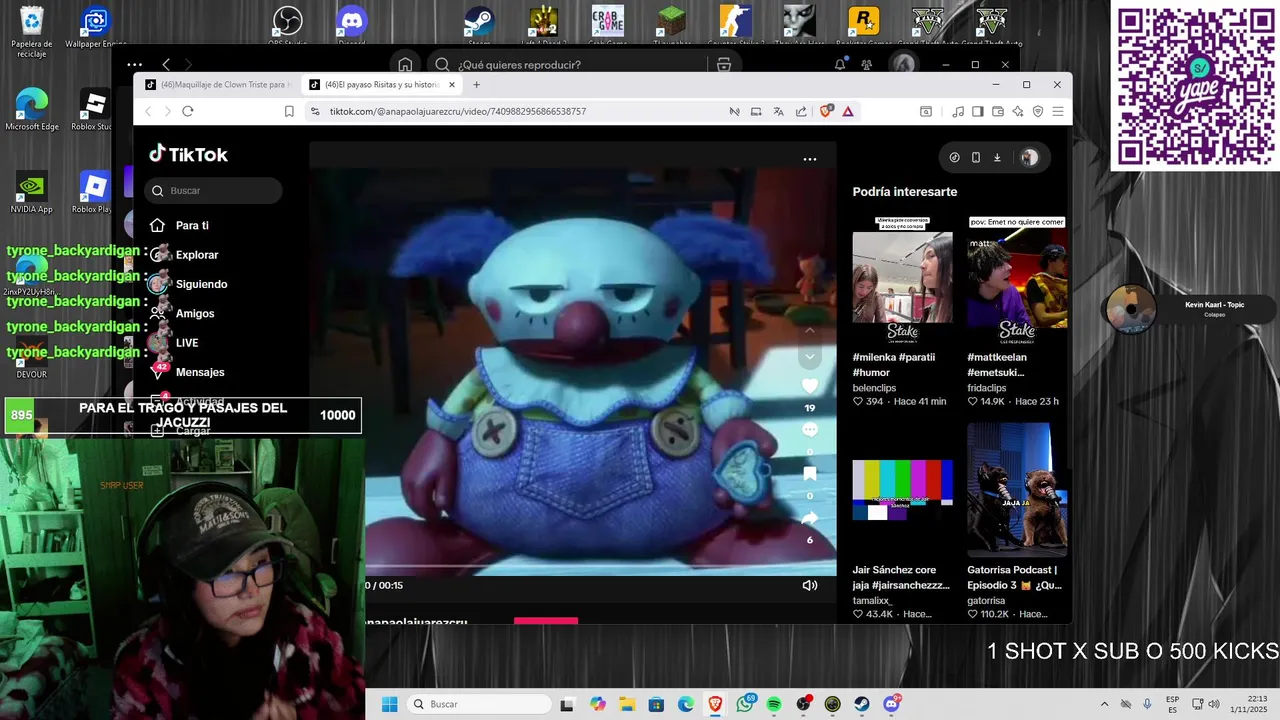Go to the Siguiendo feed
Screen dimensions: 1280x720
pos(188,284)
